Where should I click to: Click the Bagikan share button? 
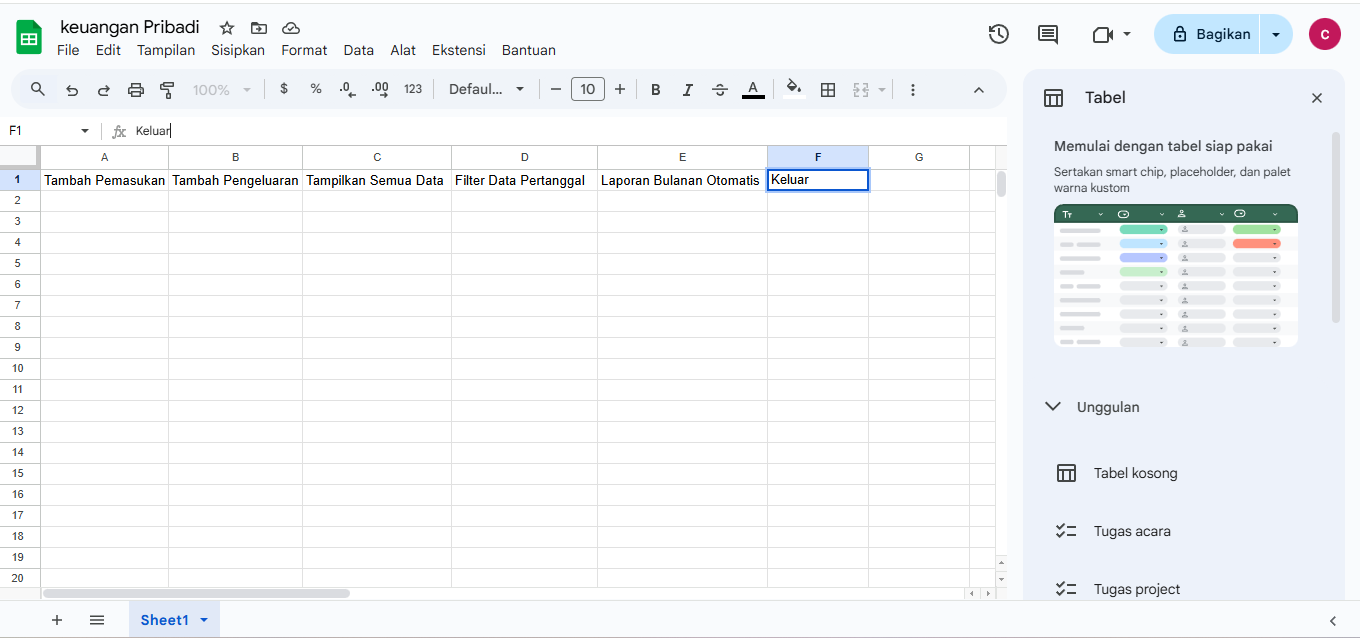click(1209, 34)
